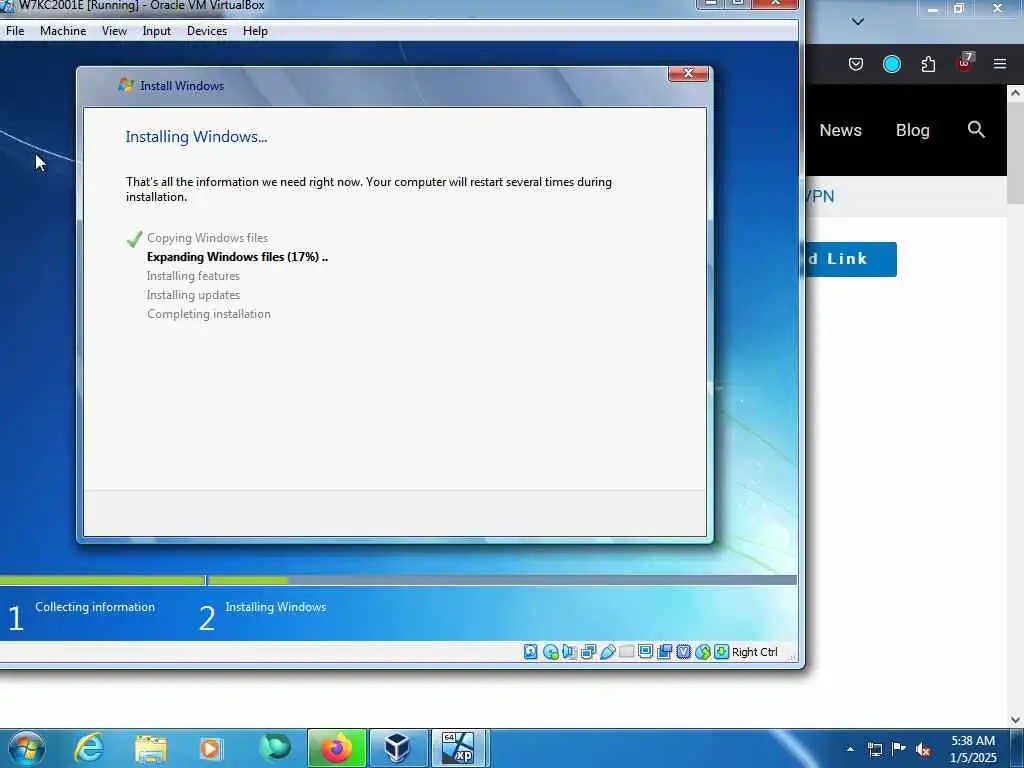Show hidden tray icons arrow
This screenshot has width=1024, height=768.
[x=850, y=749]
